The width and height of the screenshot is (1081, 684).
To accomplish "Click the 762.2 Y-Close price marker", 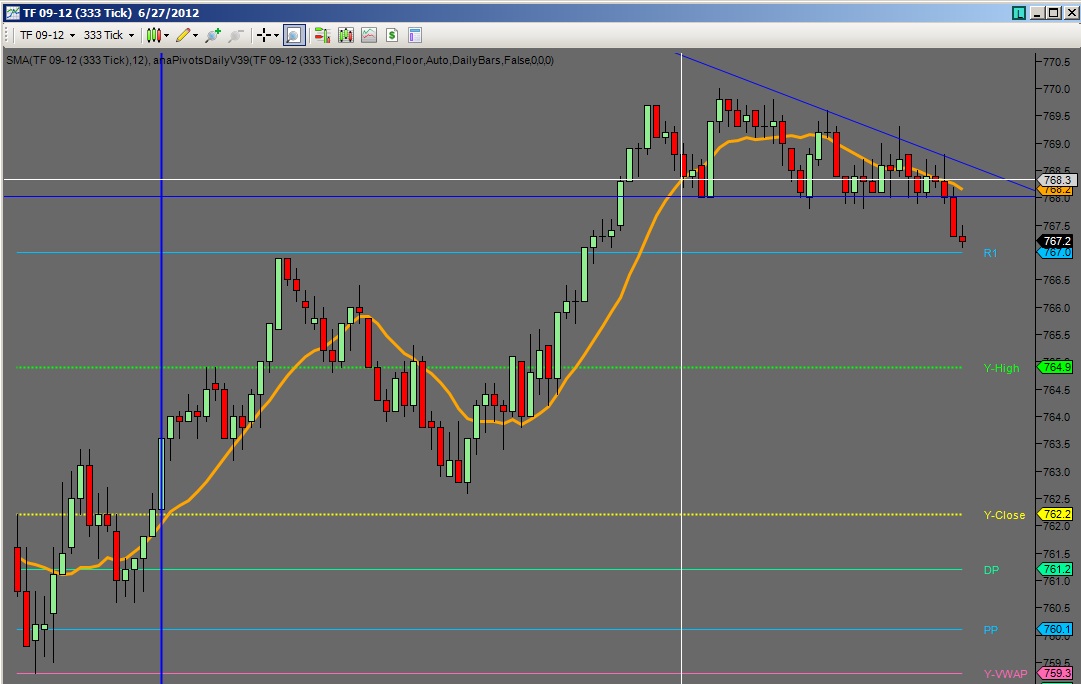I will [1055, 514].
